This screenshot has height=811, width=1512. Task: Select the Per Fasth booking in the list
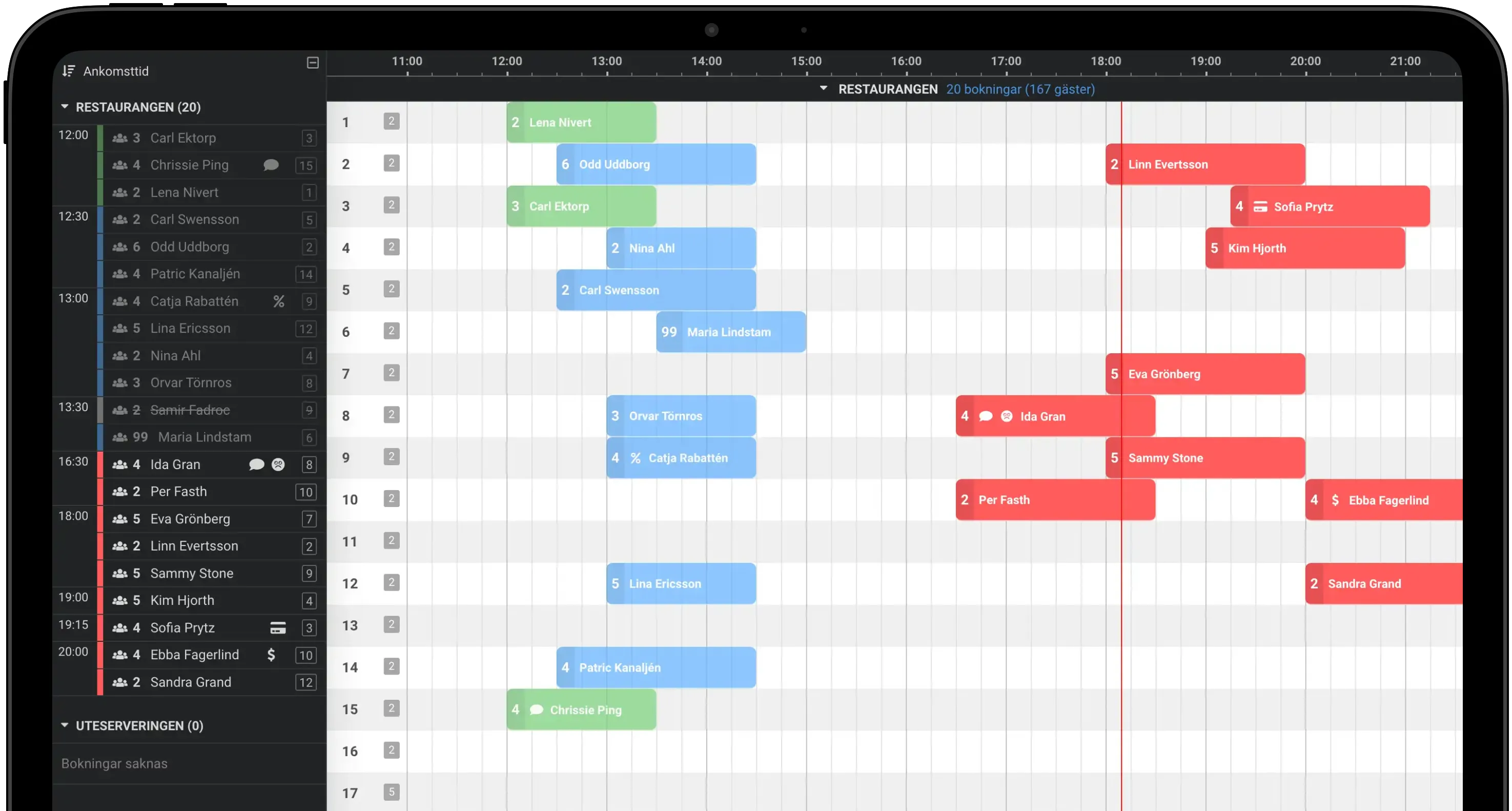[x=178, y=492]
